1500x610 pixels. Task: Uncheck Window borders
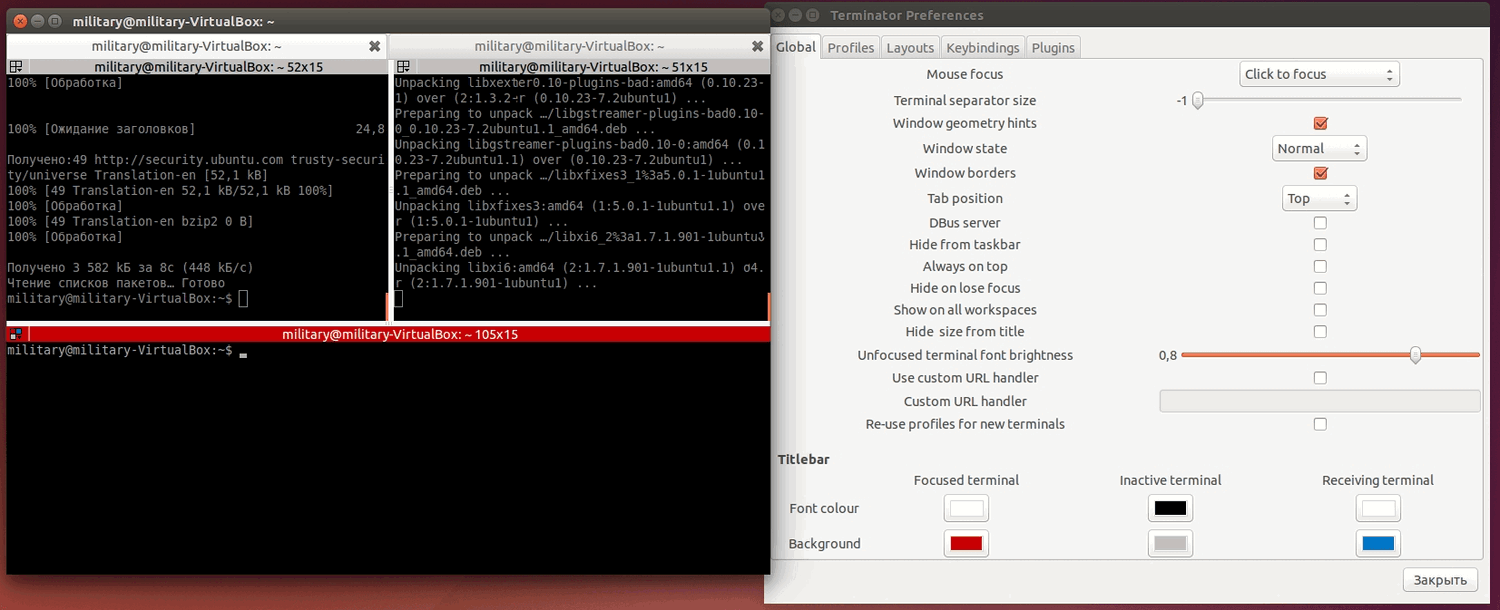tap(1320, 173)
